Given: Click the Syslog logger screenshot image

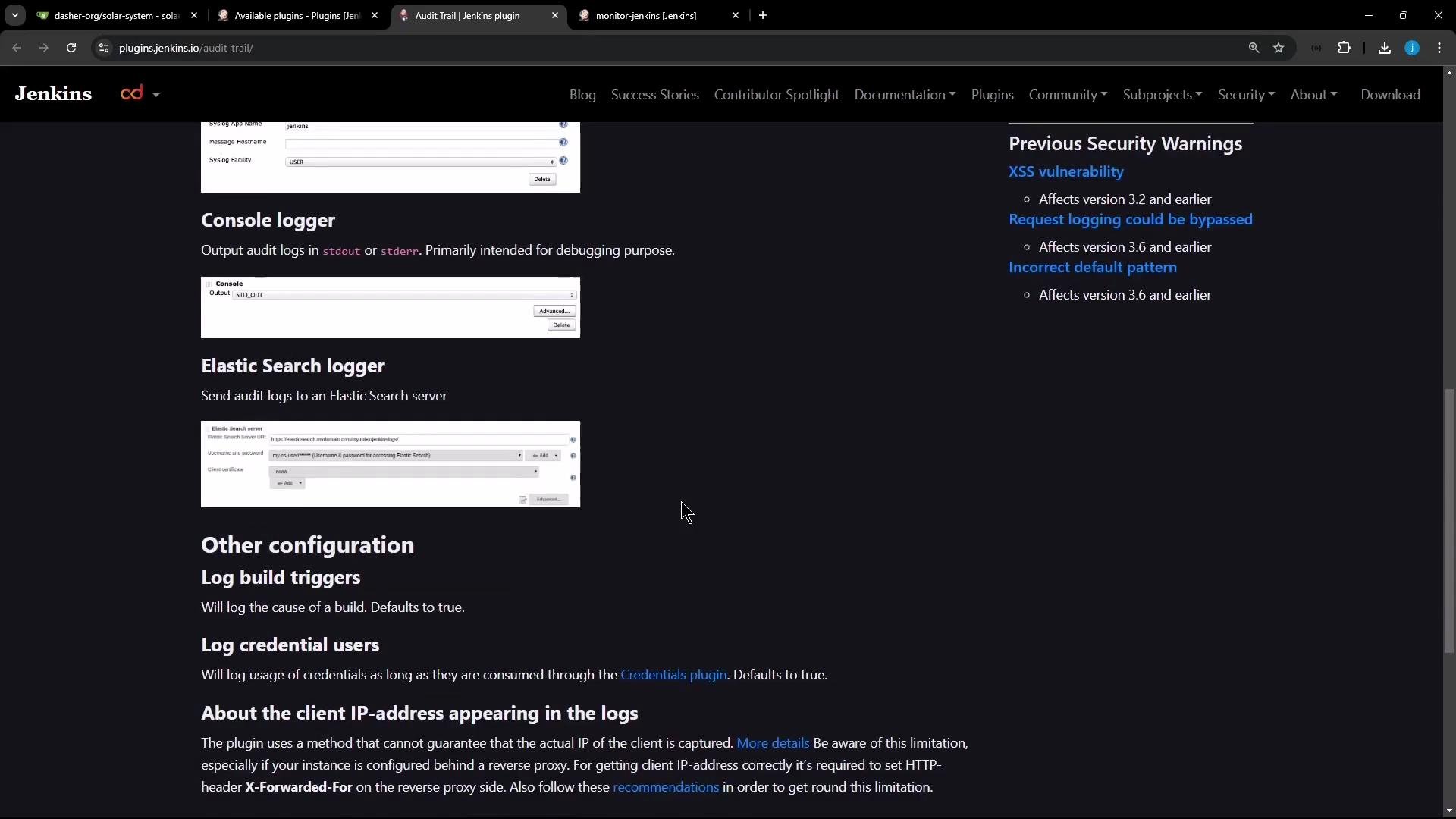Looking at the screenshot, I should pyautogui.click(x=391, y=157).
